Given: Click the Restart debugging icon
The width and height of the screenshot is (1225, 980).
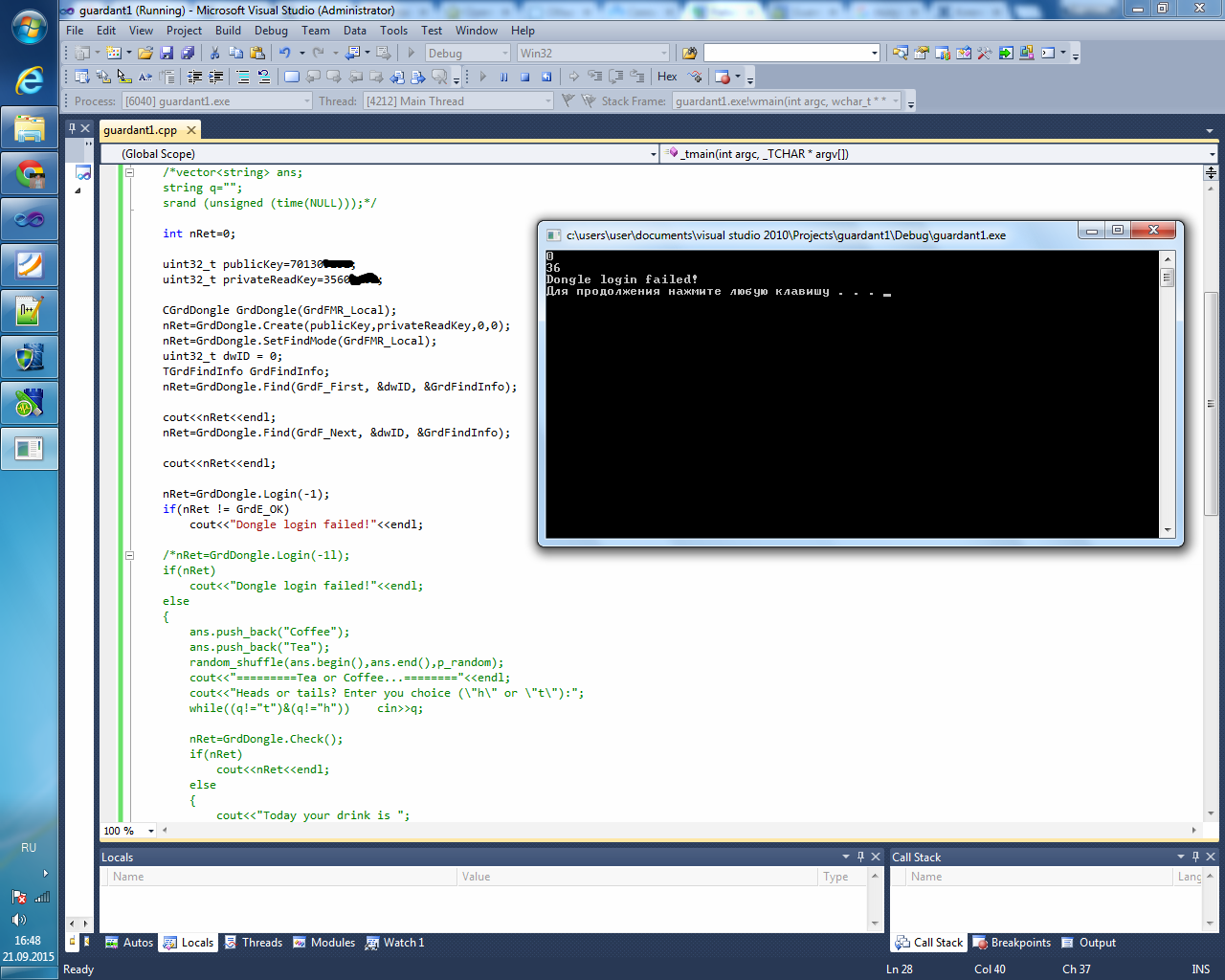Looking at the screenshot, I should click(x=546, y=77).
